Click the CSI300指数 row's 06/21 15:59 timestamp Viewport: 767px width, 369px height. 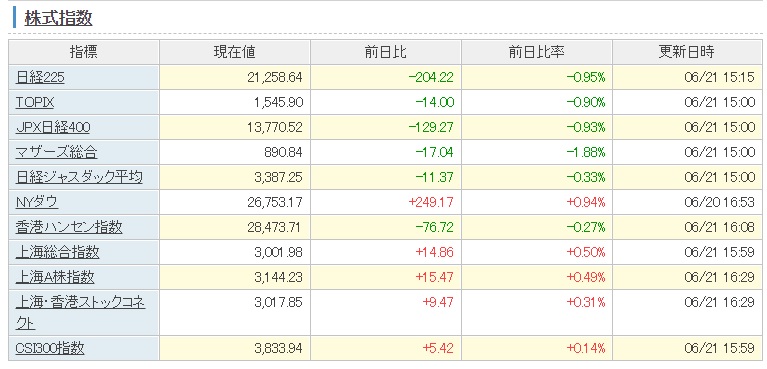[x=720, y=348]
